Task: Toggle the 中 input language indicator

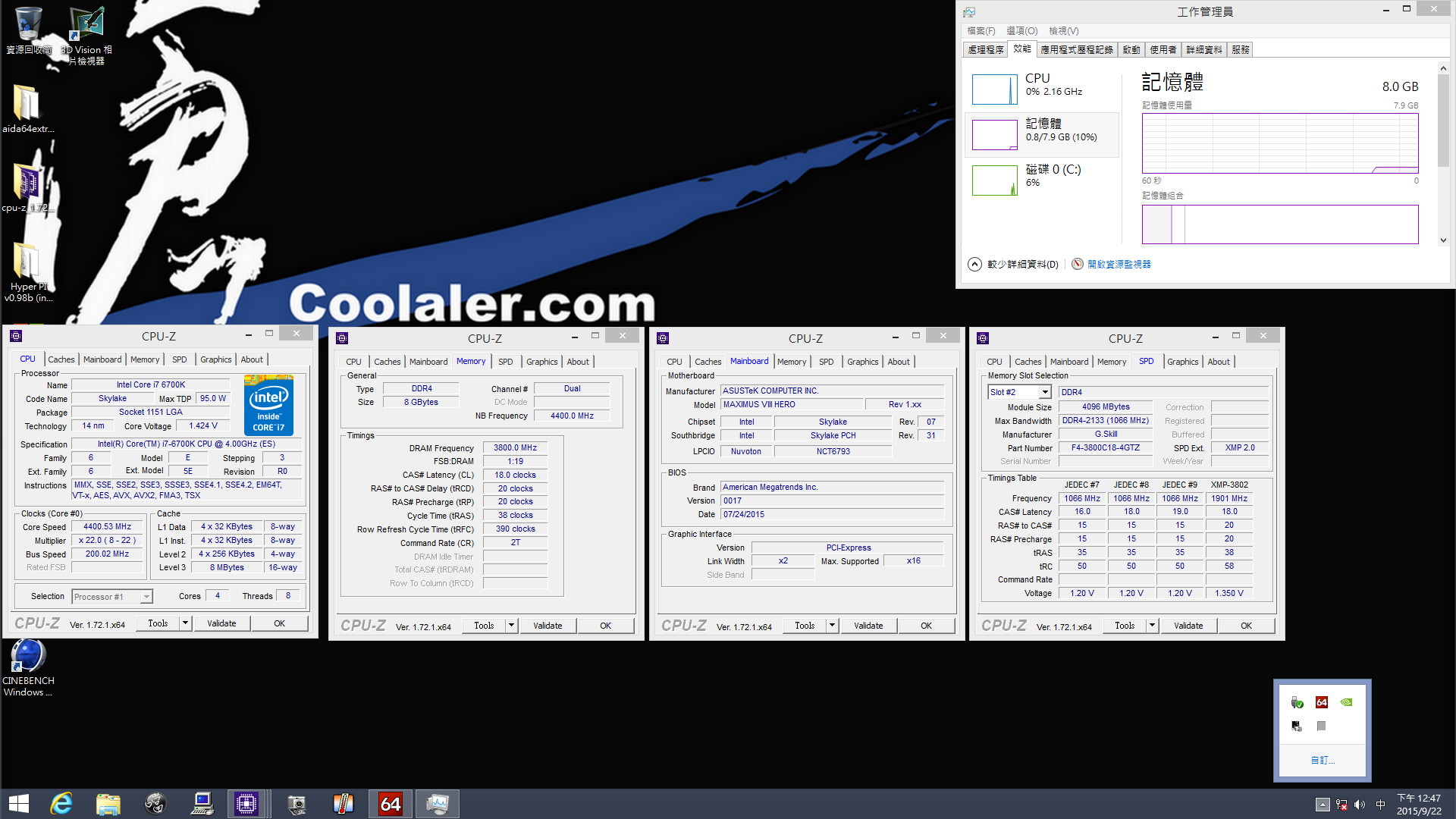Action: coord(1380,805)
